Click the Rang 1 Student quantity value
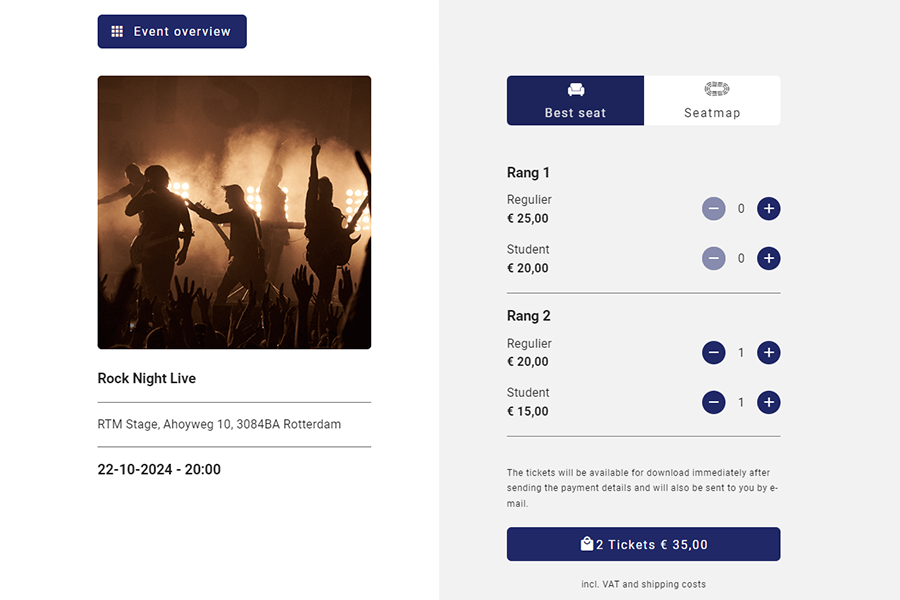This screenshot has width=900, height=600. click(x=741, y=259)
